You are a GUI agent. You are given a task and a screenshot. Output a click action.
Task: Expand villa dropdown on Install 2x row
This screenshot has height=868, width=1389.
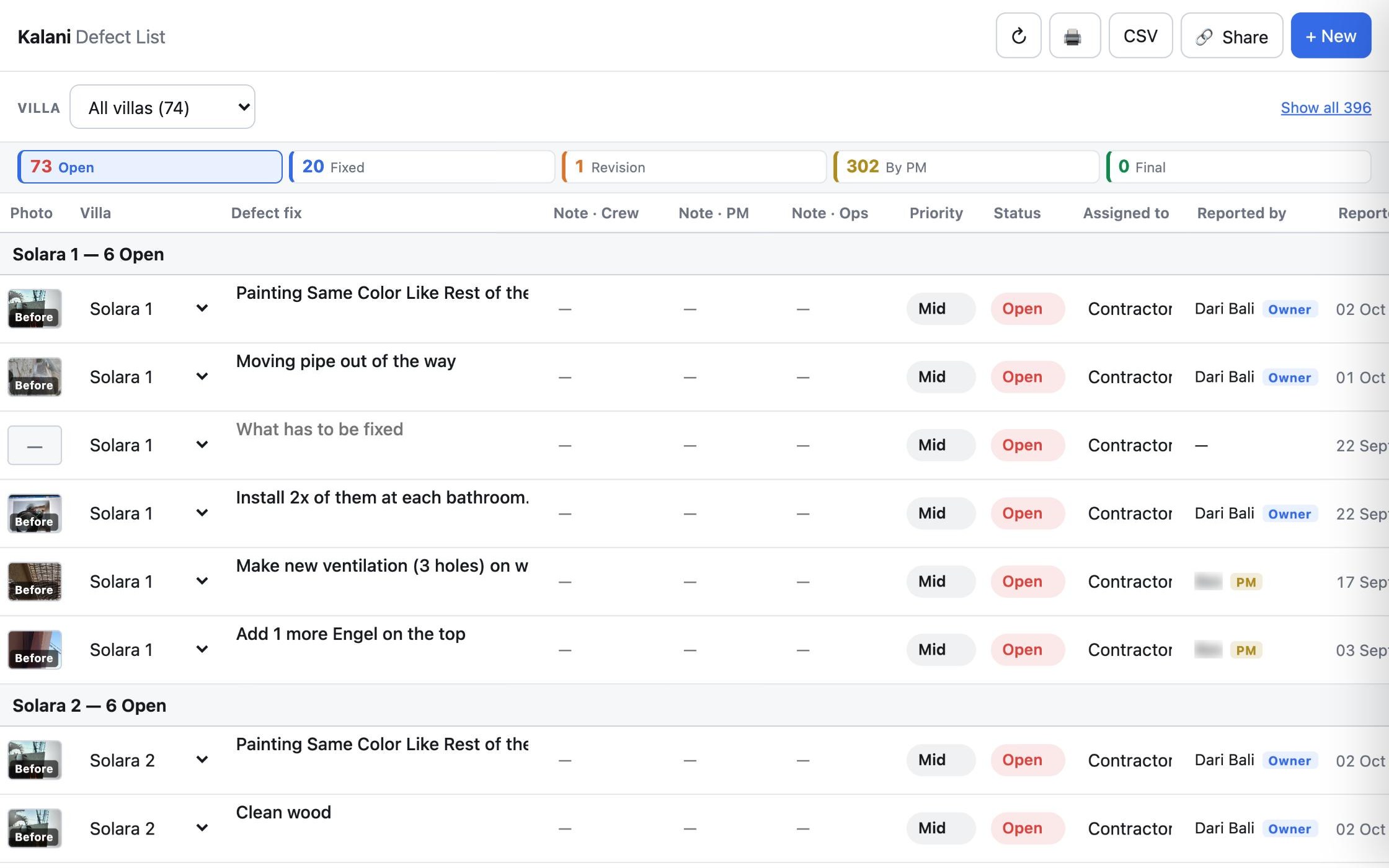(202, 513)
